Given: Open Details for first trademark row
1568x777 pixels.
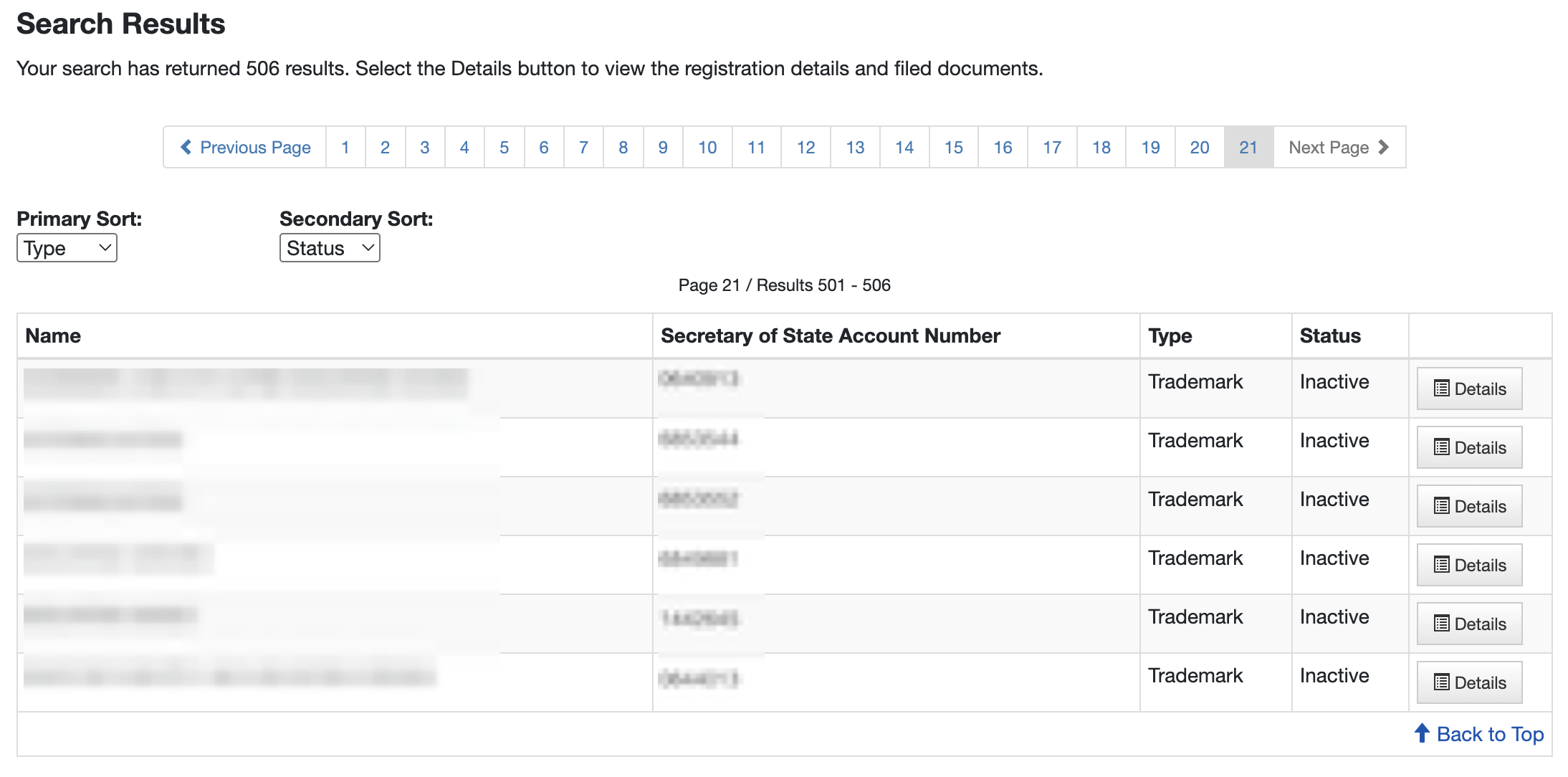Looking at the screenshot, I should coord(1469,388).
